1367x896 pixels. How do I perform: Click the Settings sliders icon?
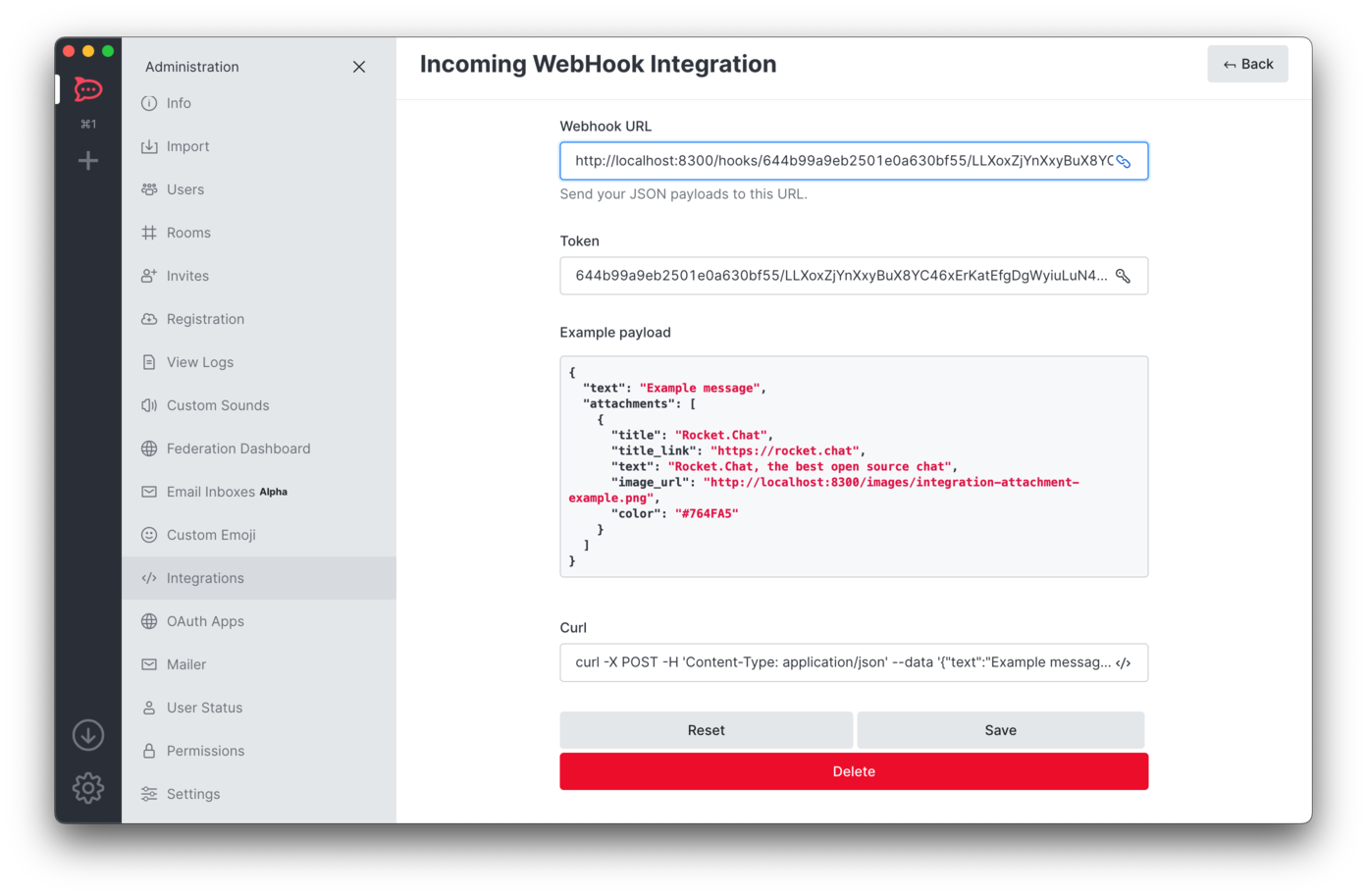click(x=149, y=794)
